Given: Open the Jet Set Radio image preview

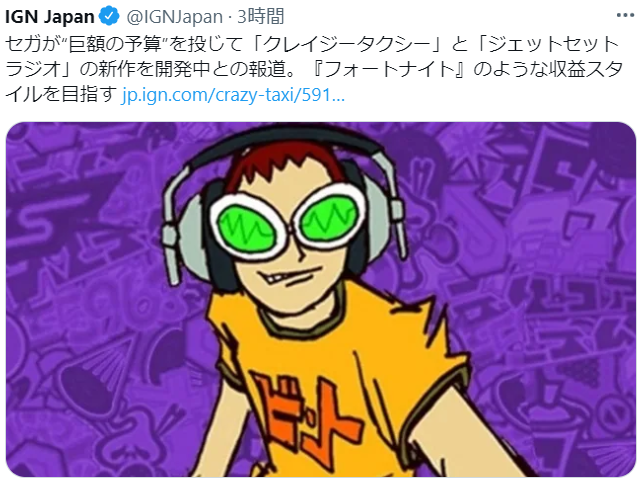Looking at the screenshot, I should tap(321, 299).
